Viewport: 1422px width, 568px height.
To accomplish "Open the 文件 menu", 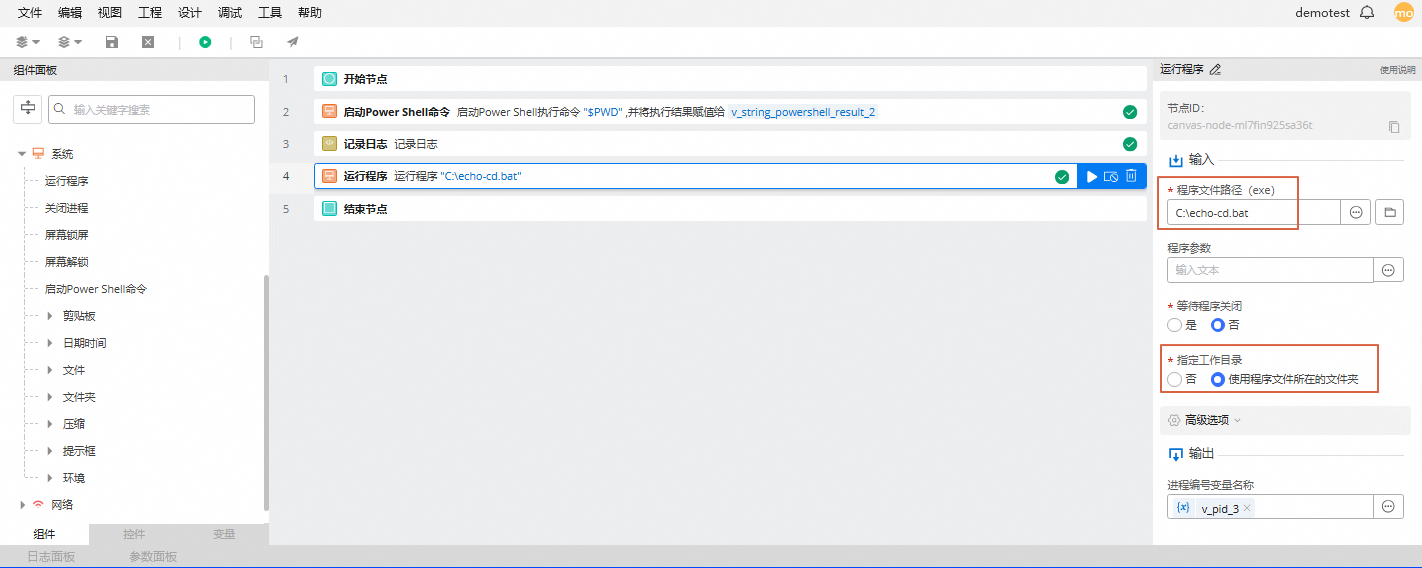I will click(30, 13).
